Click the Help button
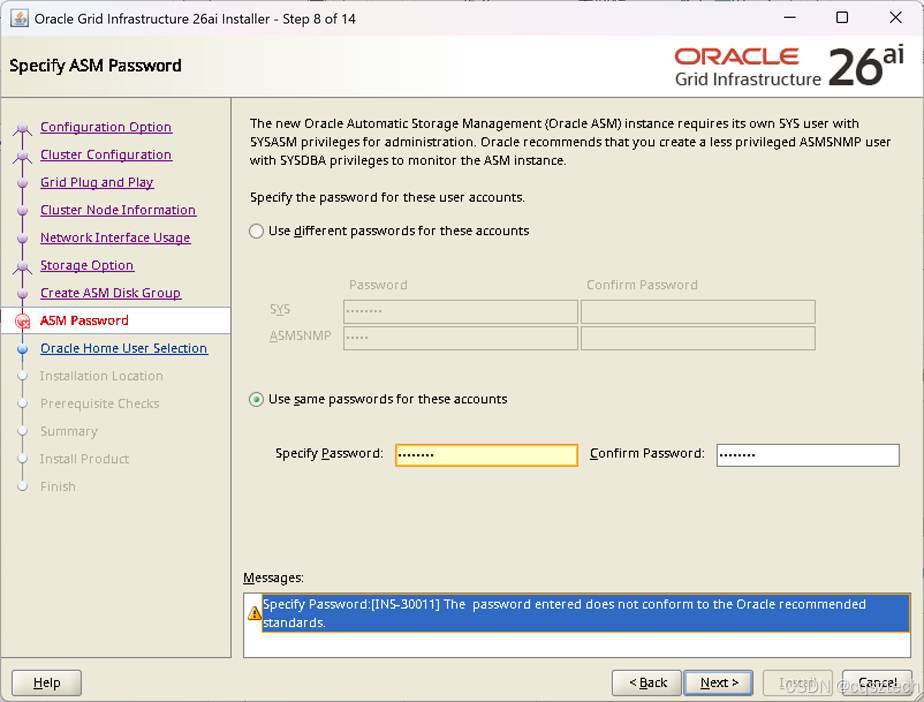Viewport: 924px width, 702px height. pyautogui.click(x=47, y=683)
